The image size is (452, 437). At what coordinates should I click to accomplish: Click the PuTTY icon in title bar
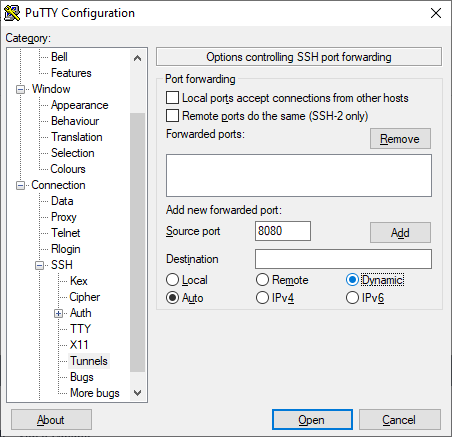pyautogui.click(x=12, y=13)
